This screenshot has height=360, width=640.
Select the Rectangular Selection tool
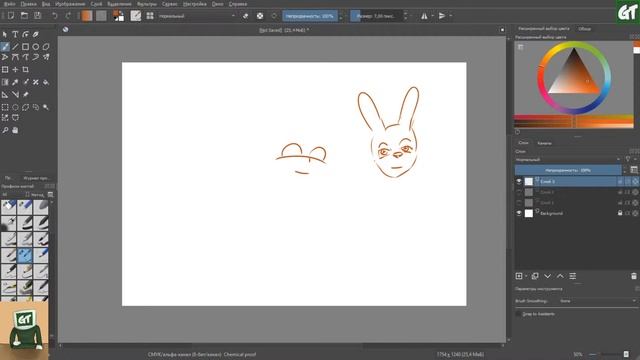5,107
